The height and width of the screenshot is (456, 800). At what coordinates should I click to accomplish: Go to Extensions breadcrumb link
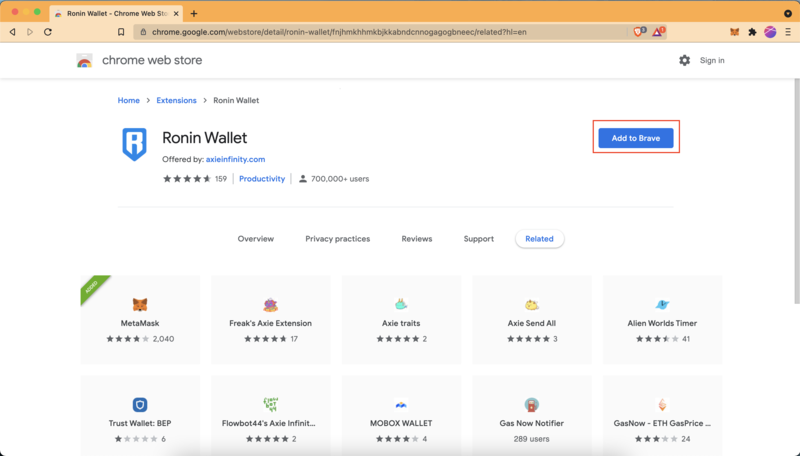(176, 100)
